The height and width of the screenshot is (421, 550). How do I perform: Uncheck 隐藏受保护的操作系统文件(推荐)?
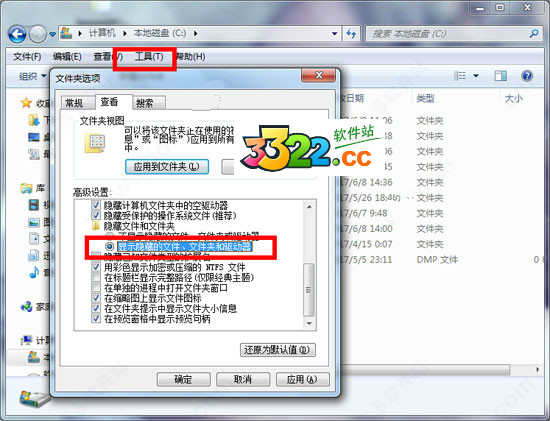(96, 215)
